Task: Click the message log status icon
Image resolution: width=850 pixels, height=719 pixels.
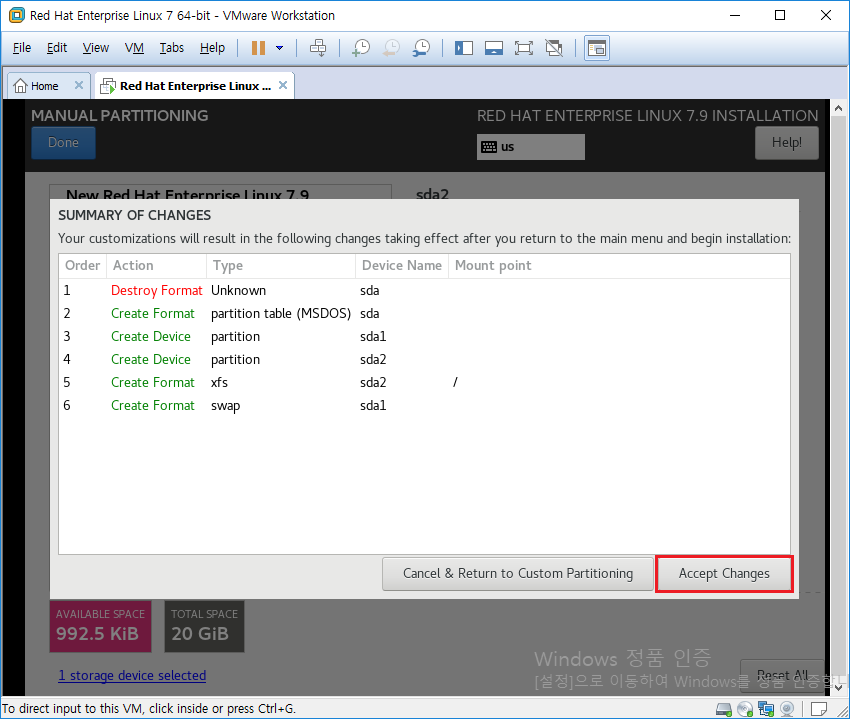Action: [819, 709]
